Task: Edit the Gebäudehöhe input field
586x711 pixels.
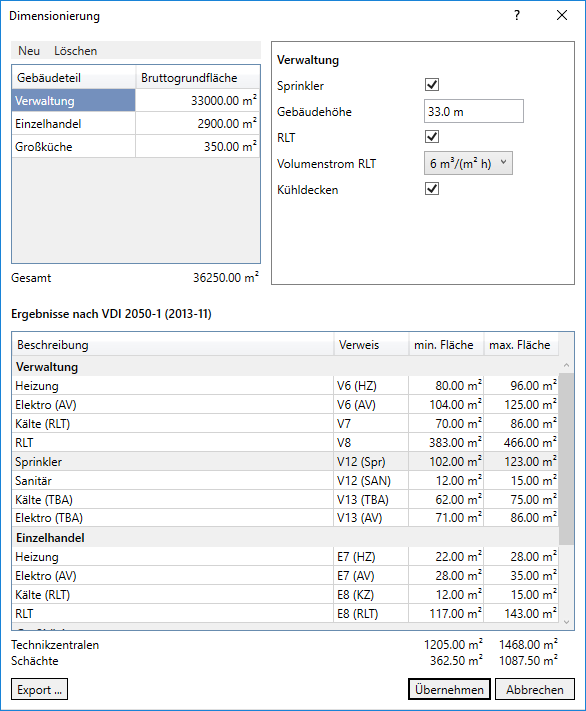Action: (x=474, y=112)
